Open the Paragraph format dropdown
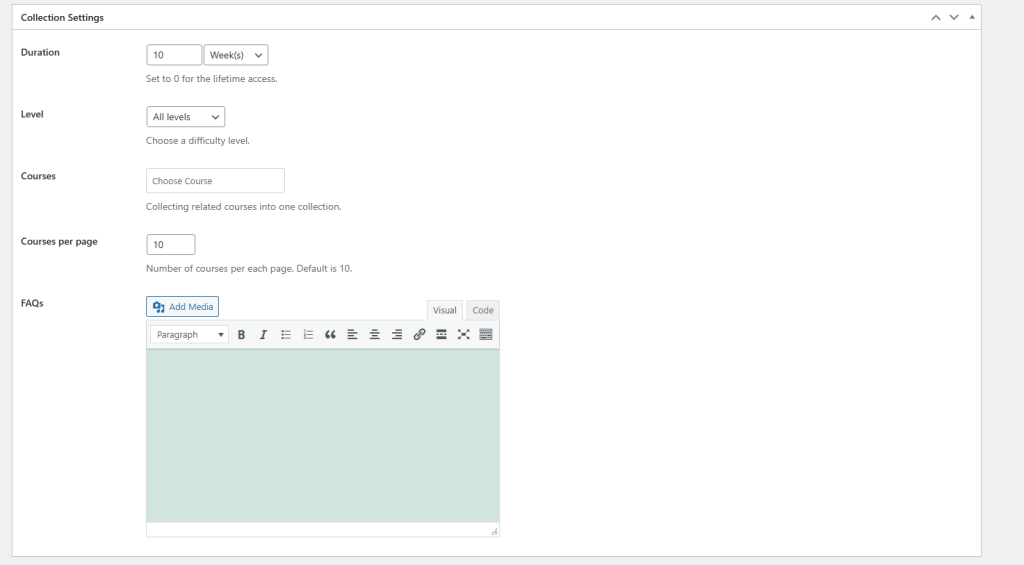The height and width of the screenshot is (565, 1024). (189, 334)
